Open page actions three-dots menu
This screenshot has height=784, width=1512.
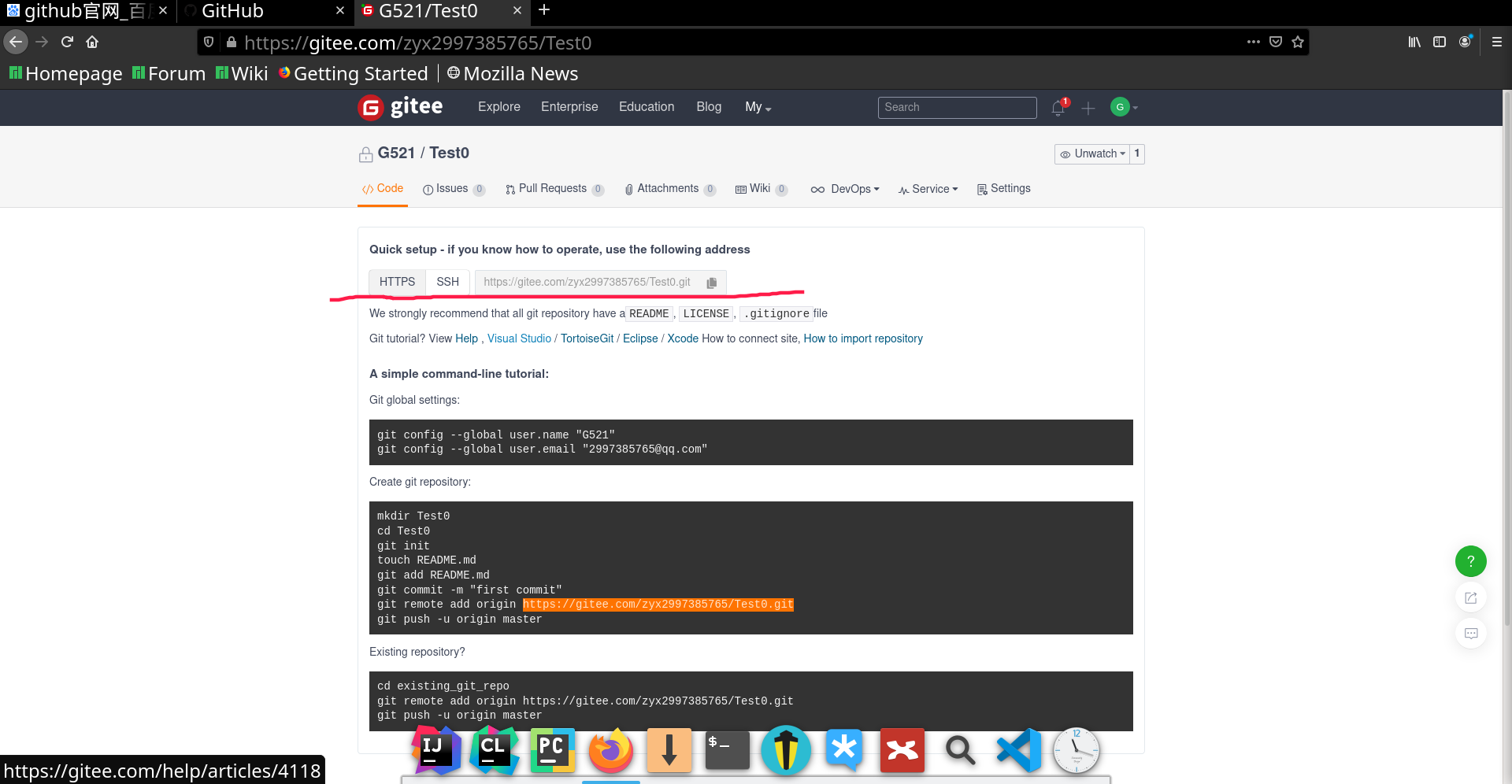pyautogui.click(x=1253, y=42)
